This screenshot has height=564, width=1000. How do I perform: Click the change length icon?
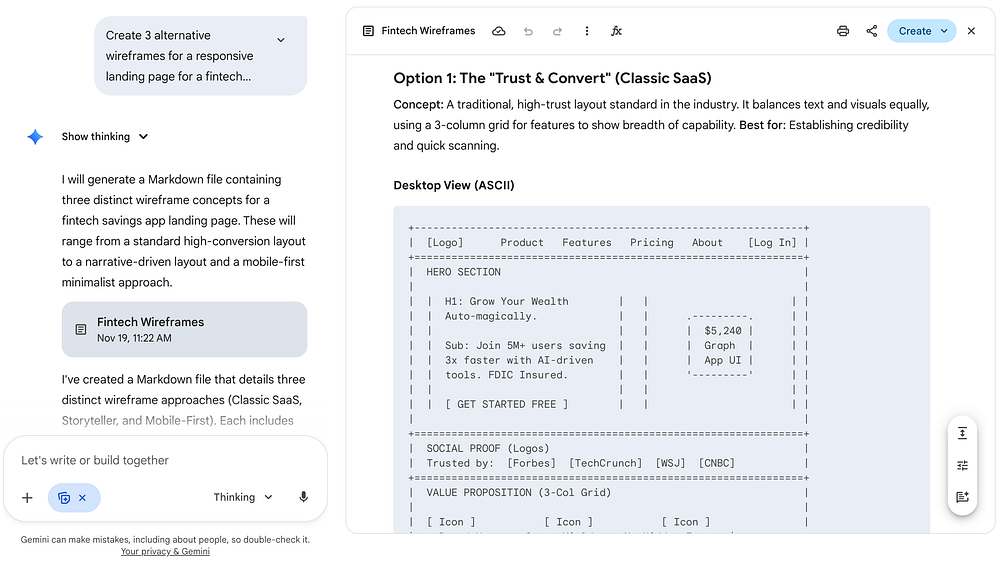(x=962, y=433)
